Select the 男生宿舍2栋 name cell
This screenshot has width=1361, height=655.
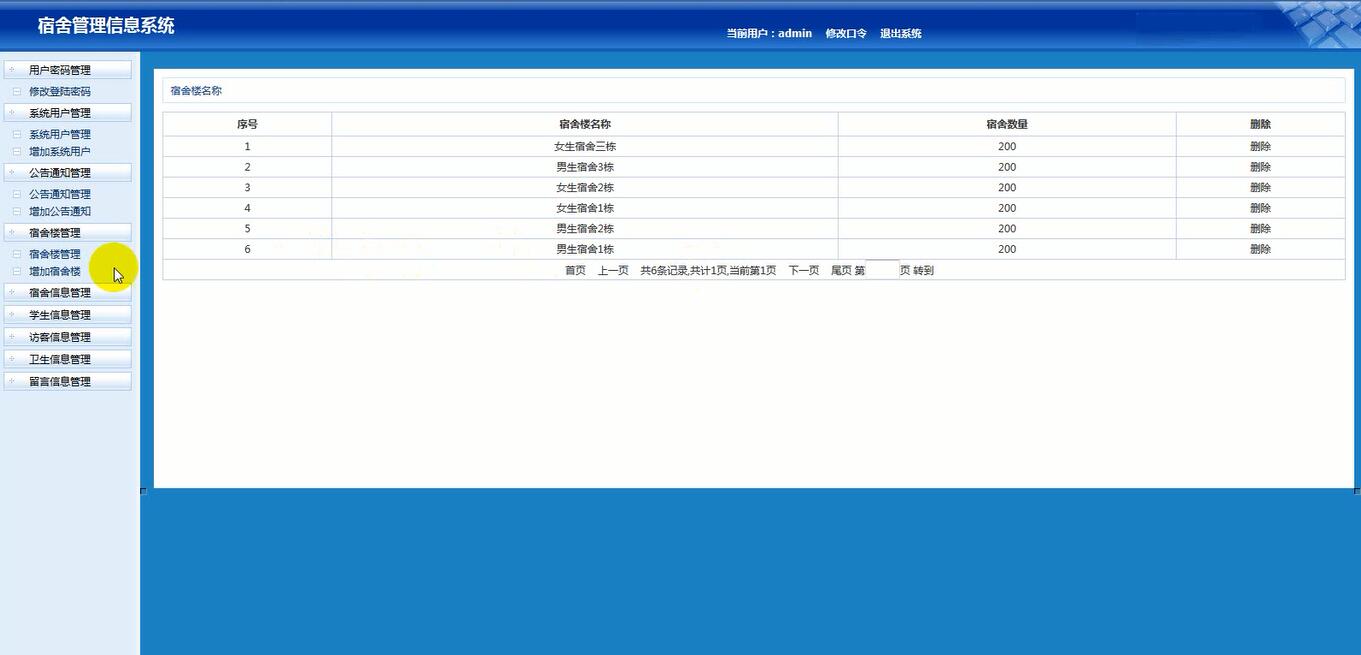(x=585, y=228)
